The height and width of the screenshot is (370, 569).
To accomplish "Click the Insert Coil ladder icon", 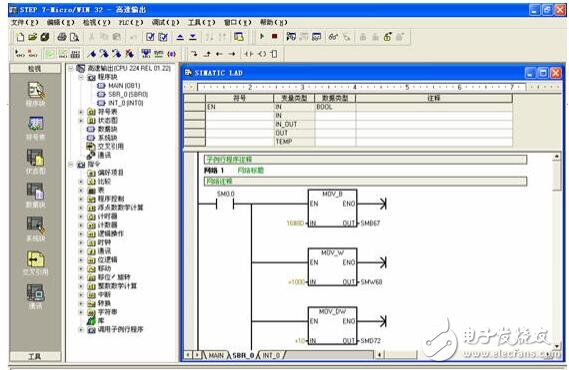I will [x=262, y=54].
